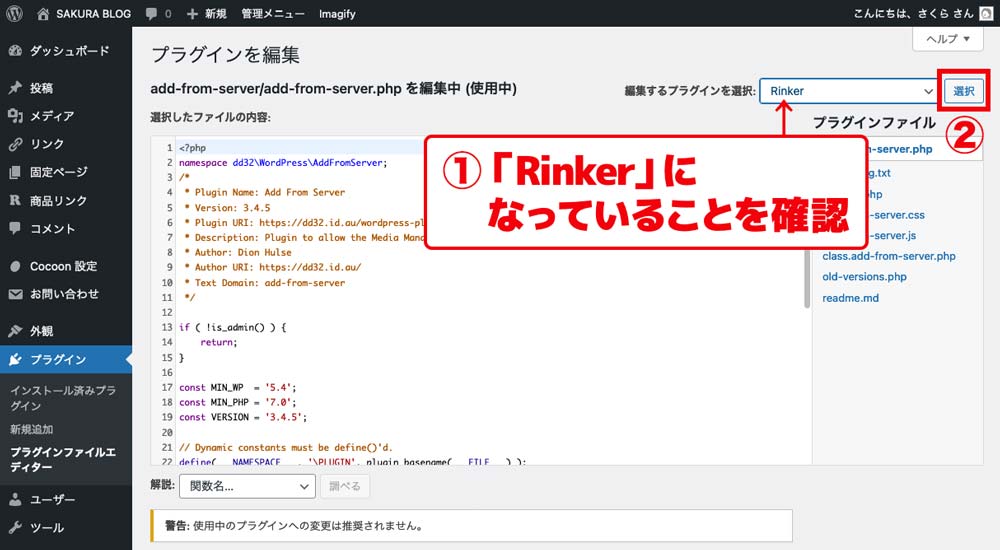Viewport: 1000px width, 550px height.
Task: Click the code editor scrollbar
Action: [807, 278]
